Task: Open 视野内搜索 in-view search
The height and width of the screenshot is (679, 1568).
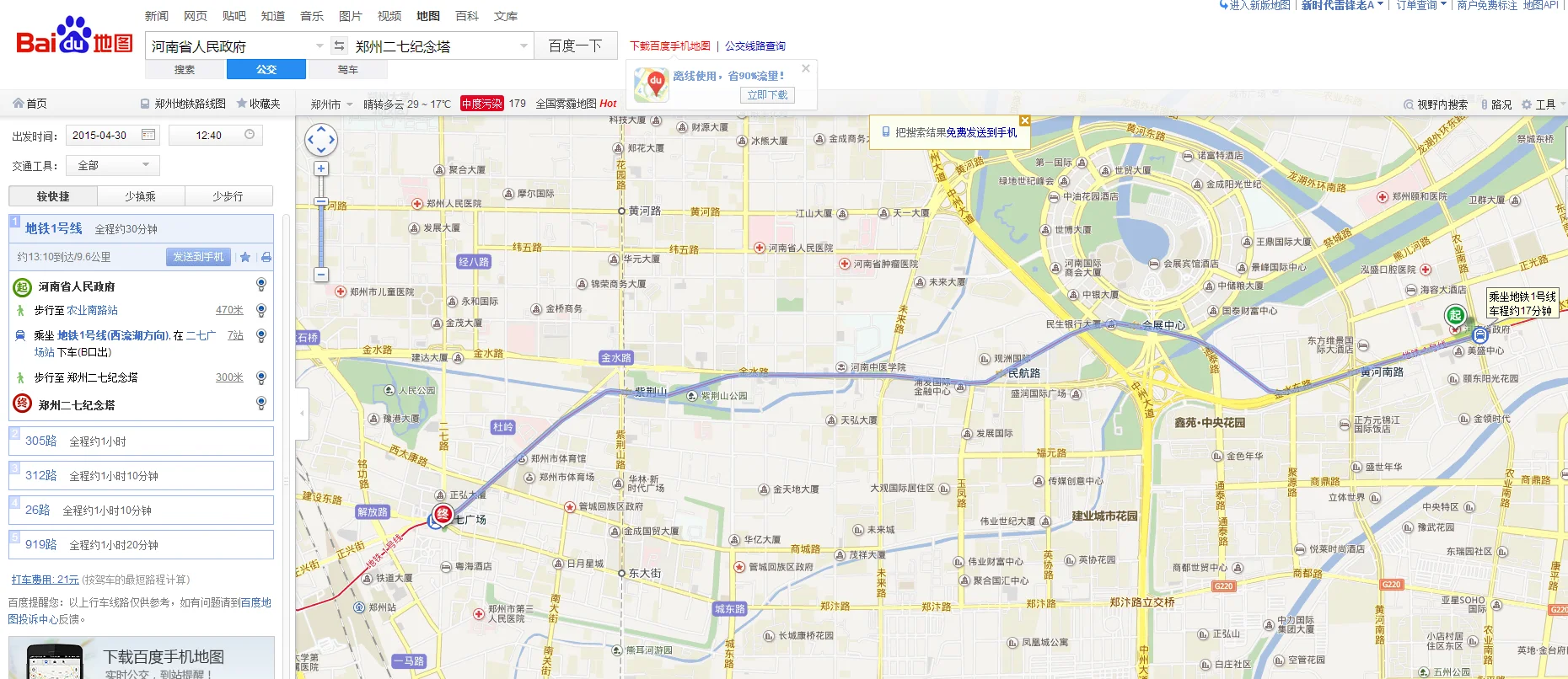Action: (1436, 104)
